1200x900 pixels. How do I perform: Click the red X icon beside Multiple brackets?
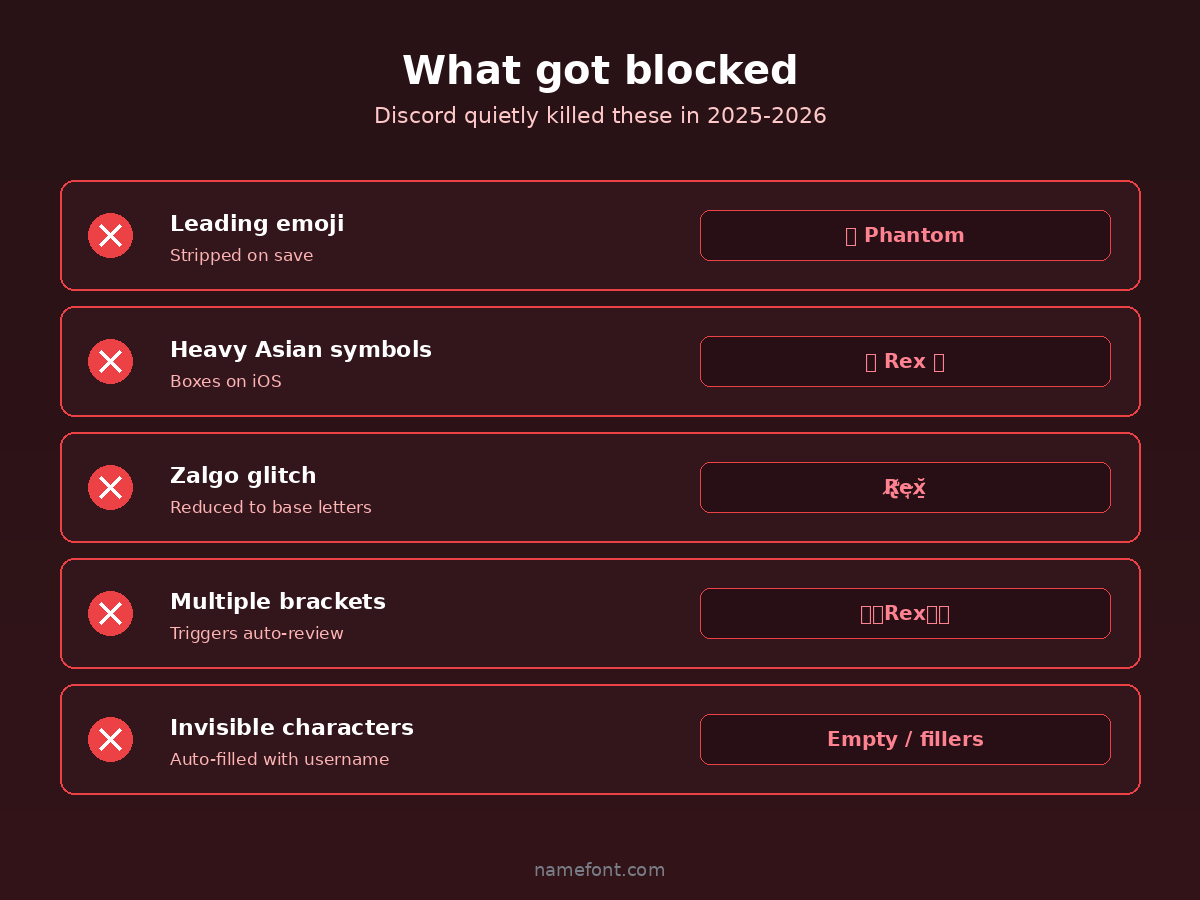(x=110, y=614)
